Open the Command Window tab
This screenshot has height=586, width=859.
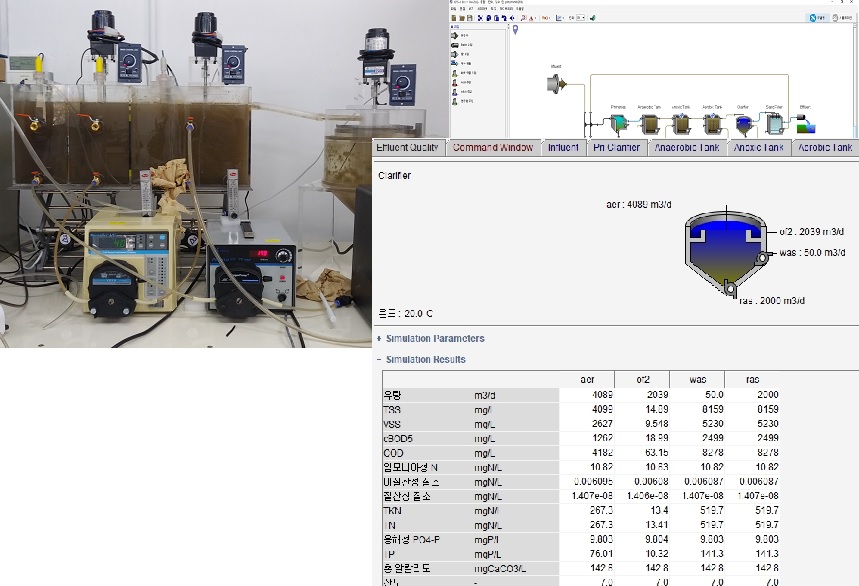point(492,148)
